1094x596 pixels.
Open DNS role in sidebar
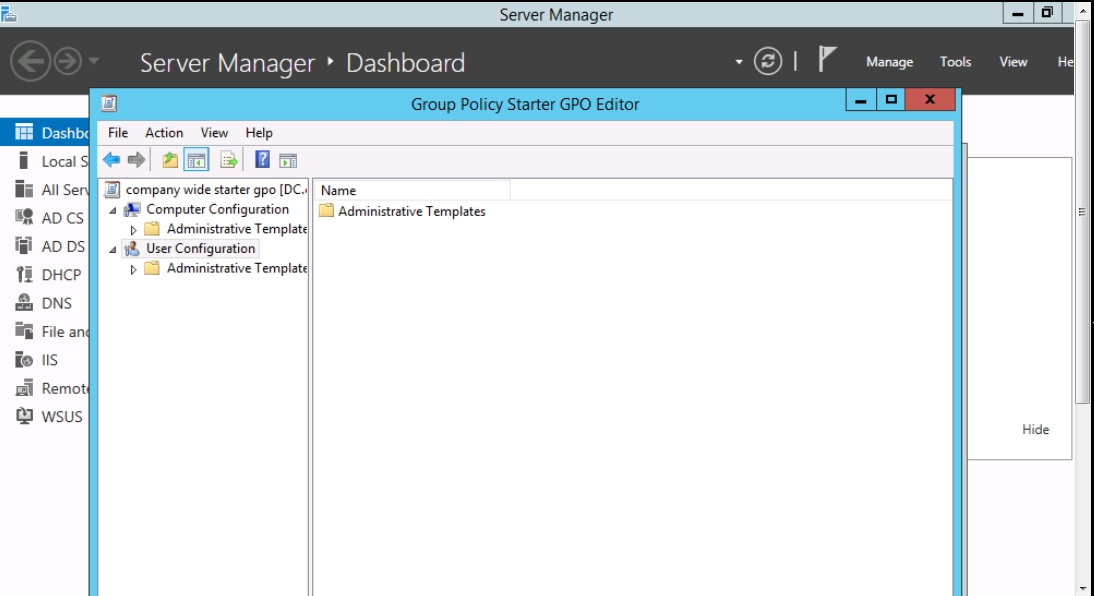45,303
